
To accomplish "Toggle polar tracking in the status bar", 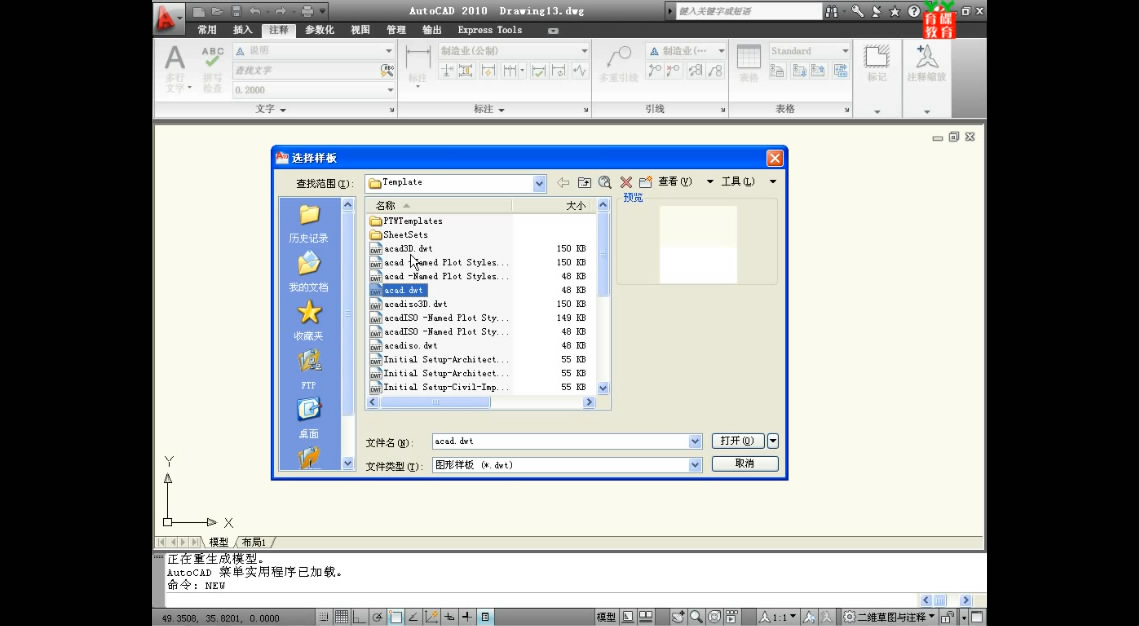I will 377,617.
